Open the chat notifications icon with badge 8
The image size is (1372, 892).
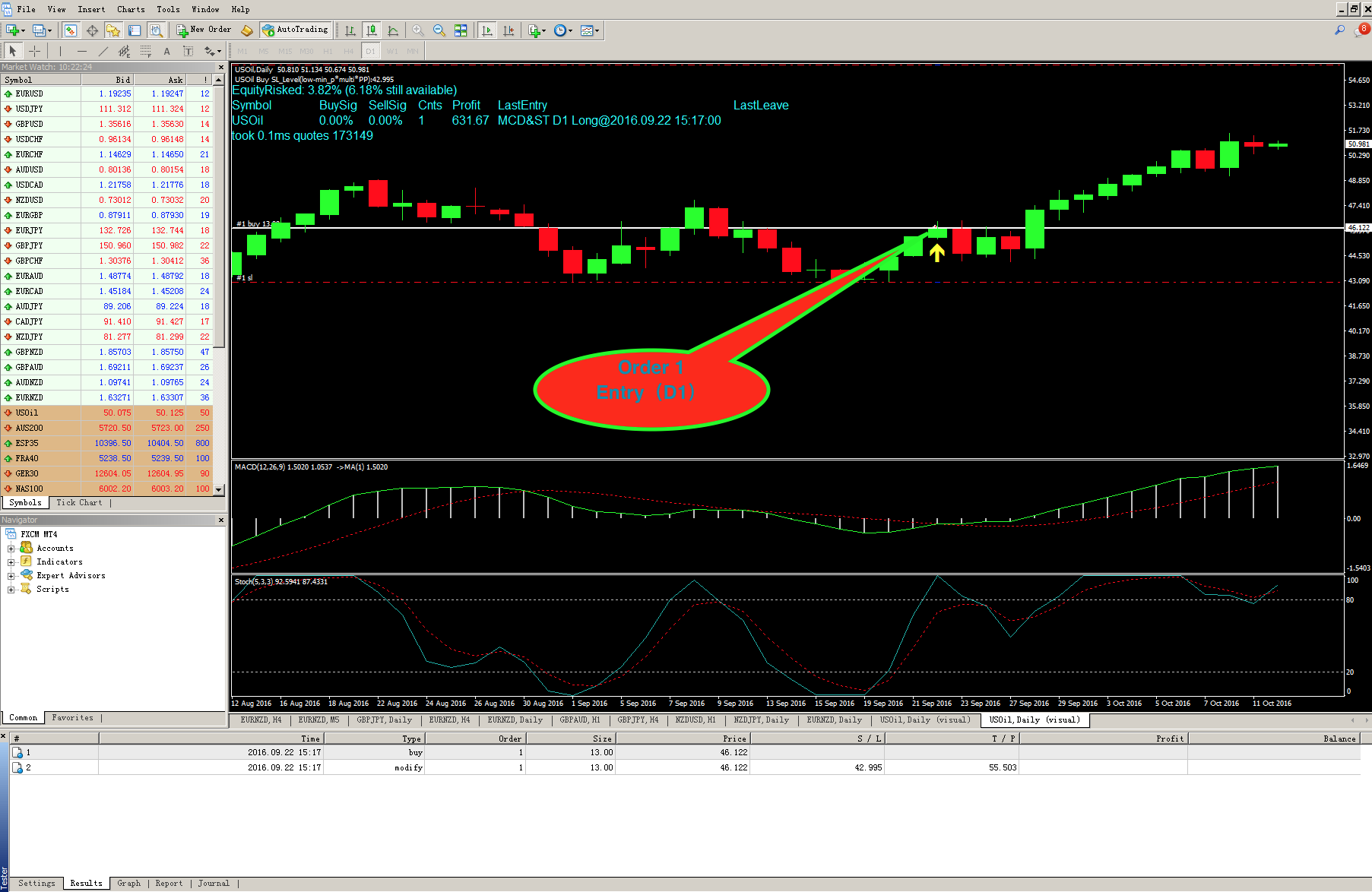point(1361,30)
